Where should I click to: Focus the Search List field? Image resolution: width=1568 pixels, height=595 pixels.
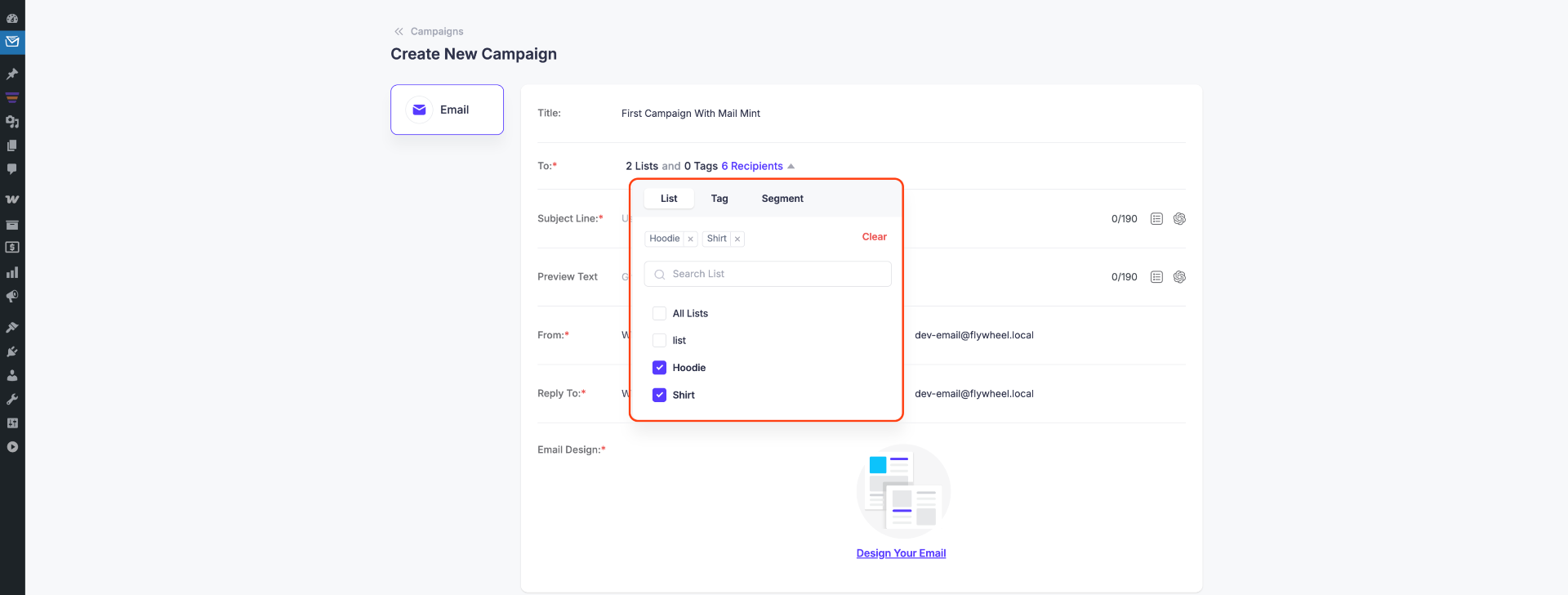point(768,274)
